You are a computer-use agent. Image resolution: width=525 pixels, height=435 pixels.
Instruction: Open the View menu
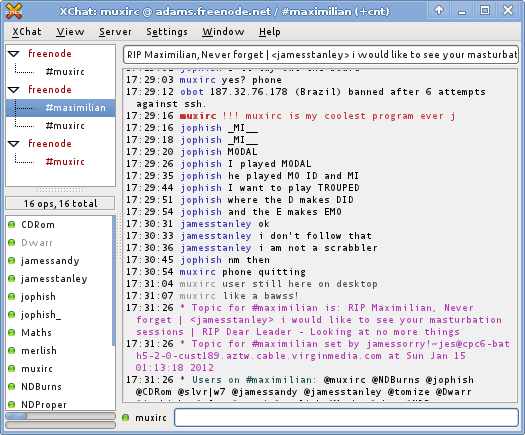click(x=70, y=32)
